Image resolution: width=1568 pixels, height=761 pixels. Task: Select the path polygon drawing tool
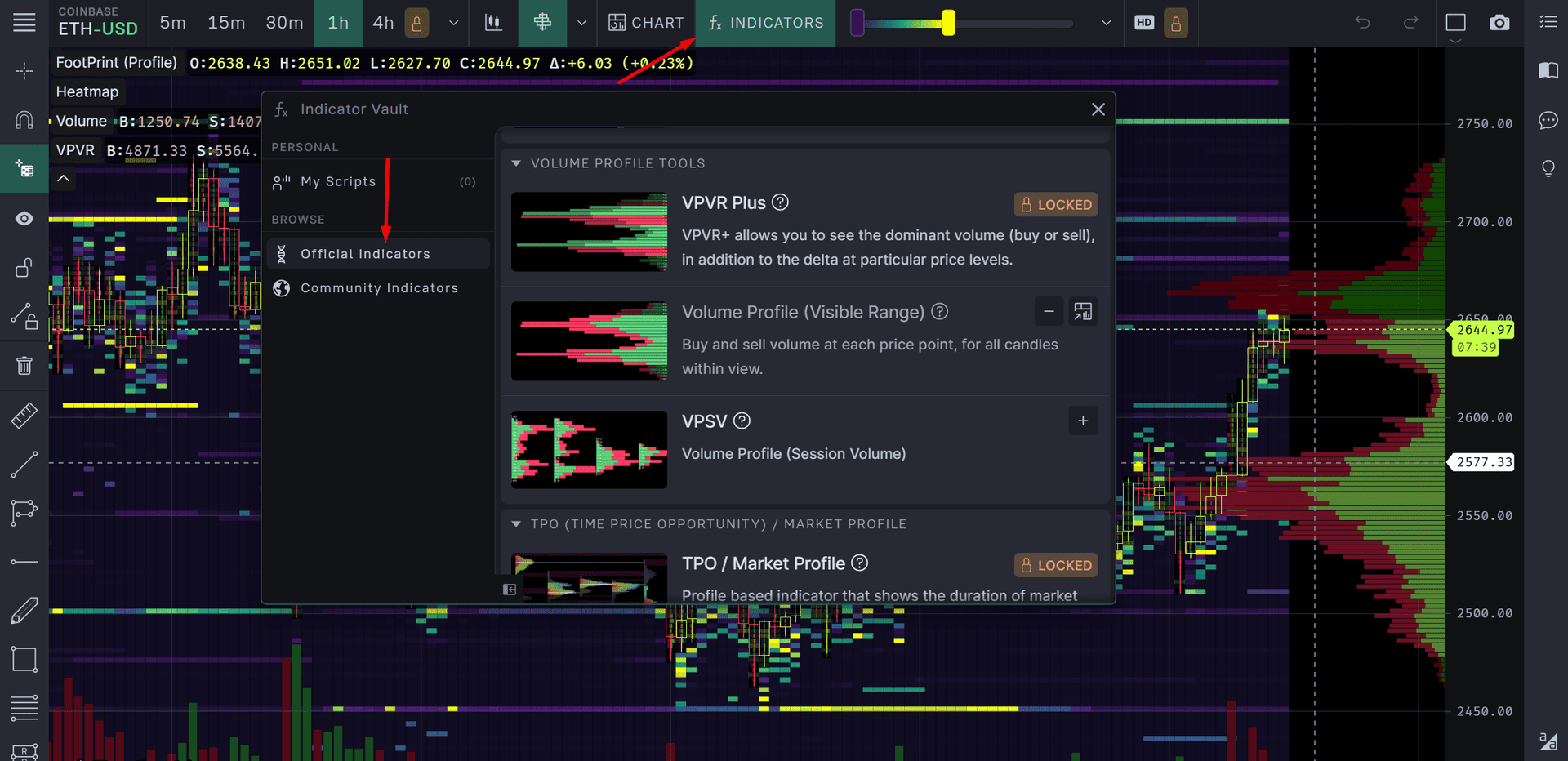coord(24,513)
